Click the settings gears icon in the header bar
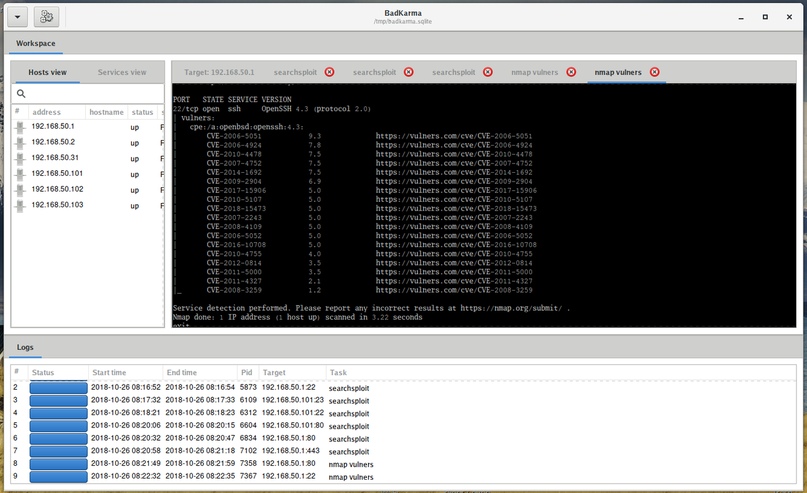807x493 pixels. [x=46, y=17]
